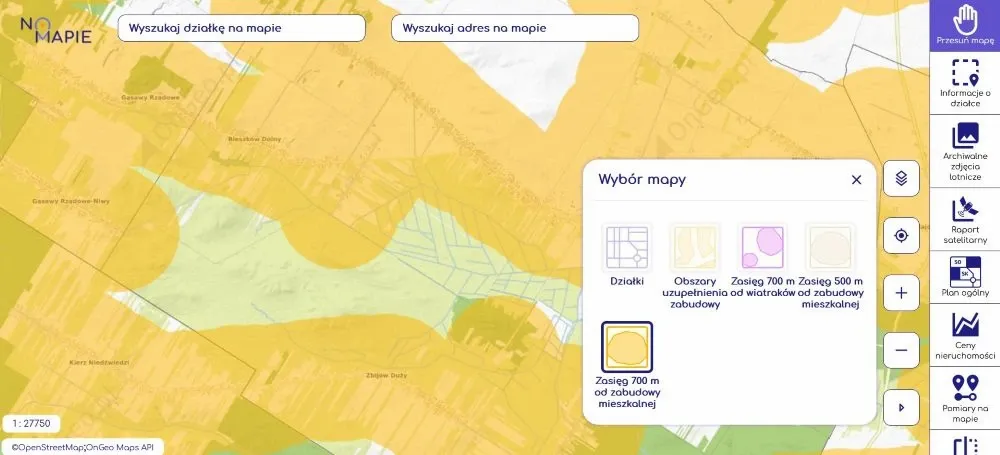Open Archiwalne zdjęcia lotnicze

tap(964, 151)
